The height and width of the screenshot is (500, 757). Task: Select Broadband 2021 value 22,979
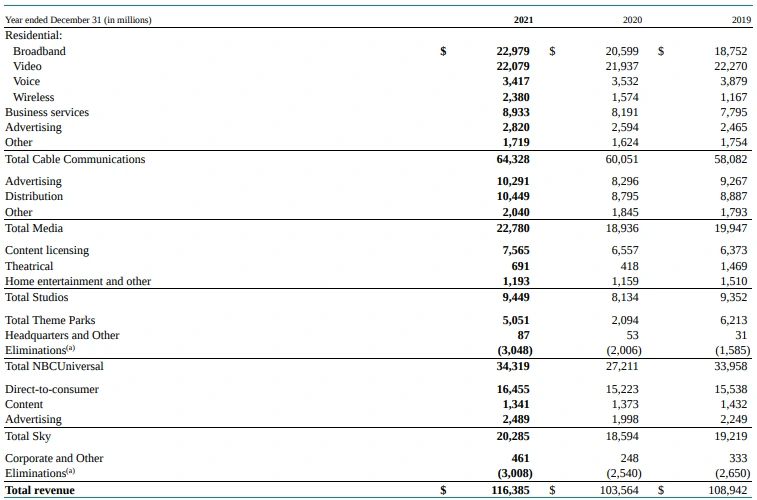pos(513,51)
